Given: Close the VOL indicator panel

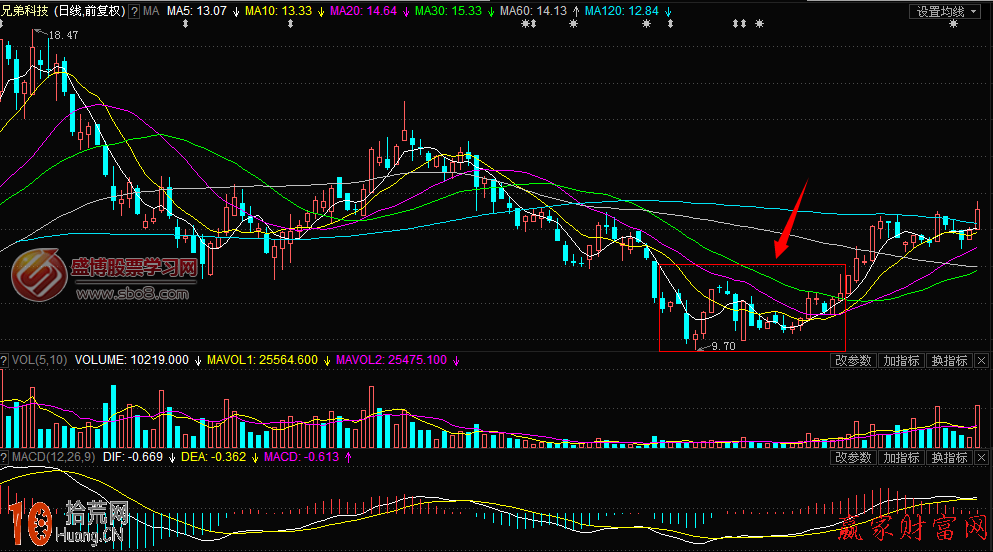Looking at the screenshot, I should coord(982,361).
